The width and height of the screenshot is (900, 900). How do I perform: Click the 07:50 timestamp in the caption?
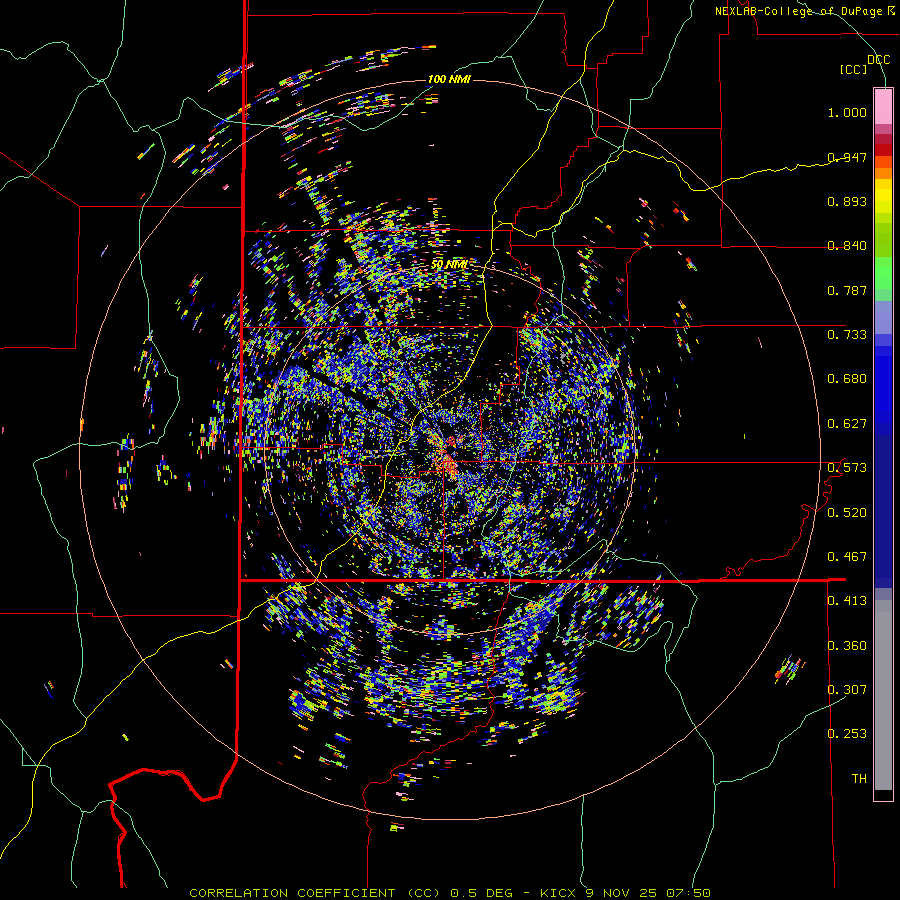(x=688, y=893)
